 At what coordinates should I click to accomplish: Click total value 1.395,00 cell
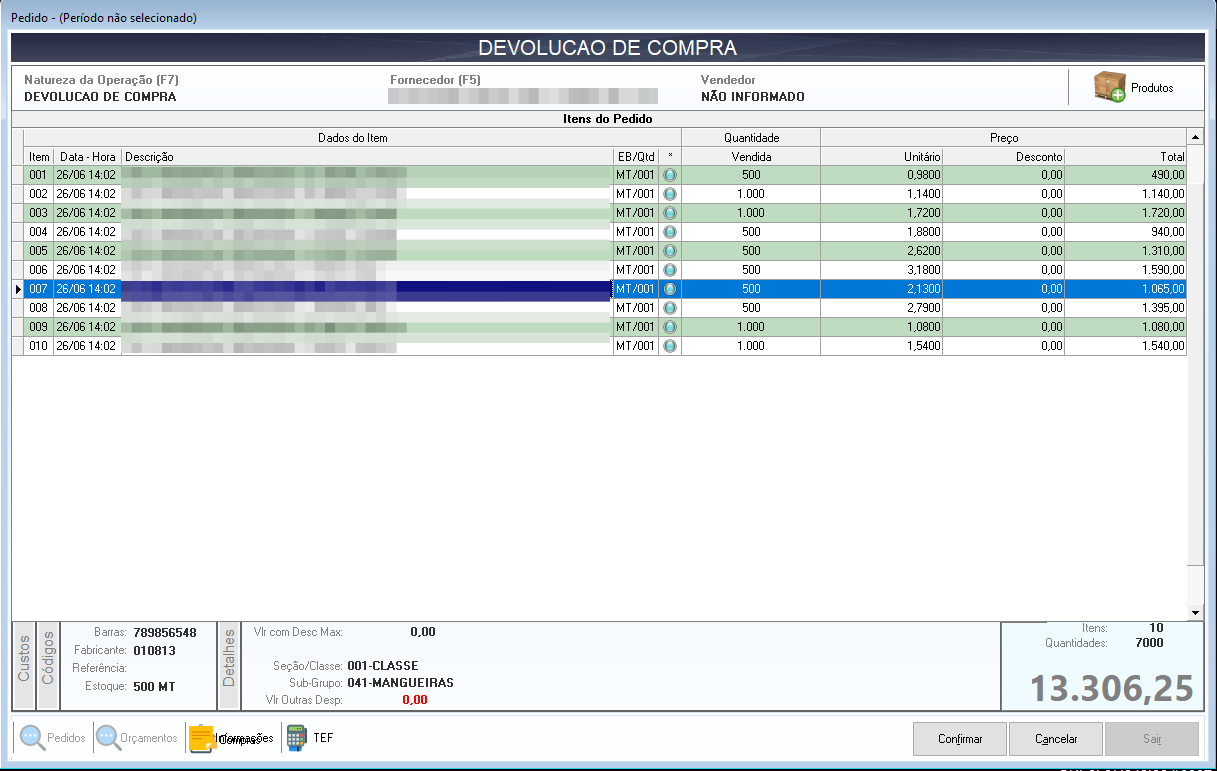point(1126,307)
